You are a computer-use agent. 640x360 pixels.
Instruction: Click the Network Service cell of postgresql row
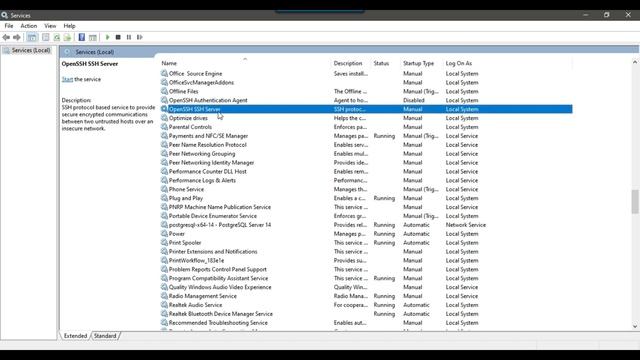coord(466,225)
